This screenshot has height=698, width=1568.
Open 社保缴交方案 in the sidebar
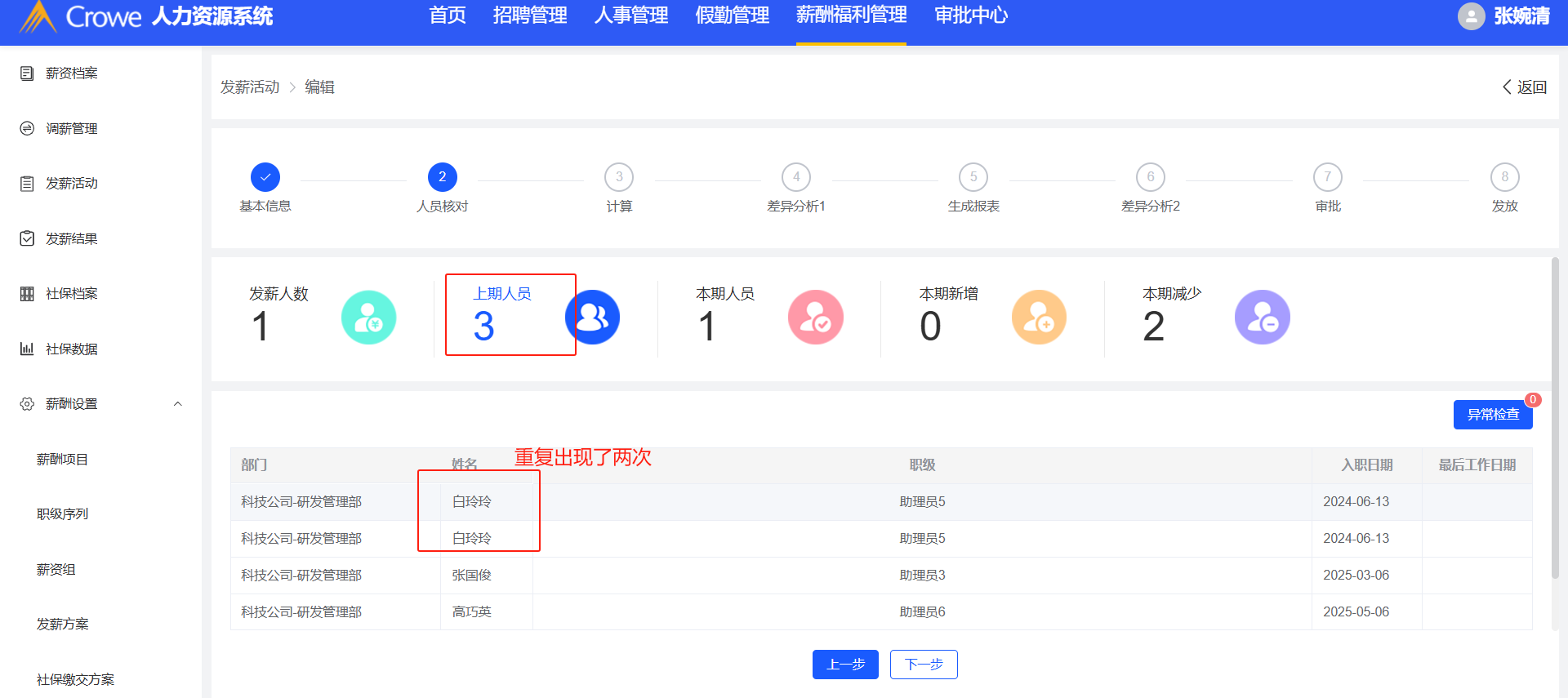pos(75,680)
